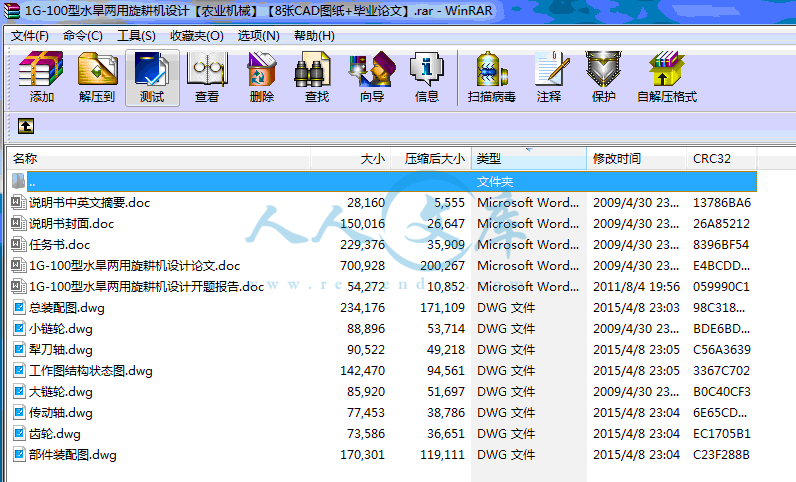Sort by the 大小 column header
This screenshot has height=482, width=796.
point(350,158)
